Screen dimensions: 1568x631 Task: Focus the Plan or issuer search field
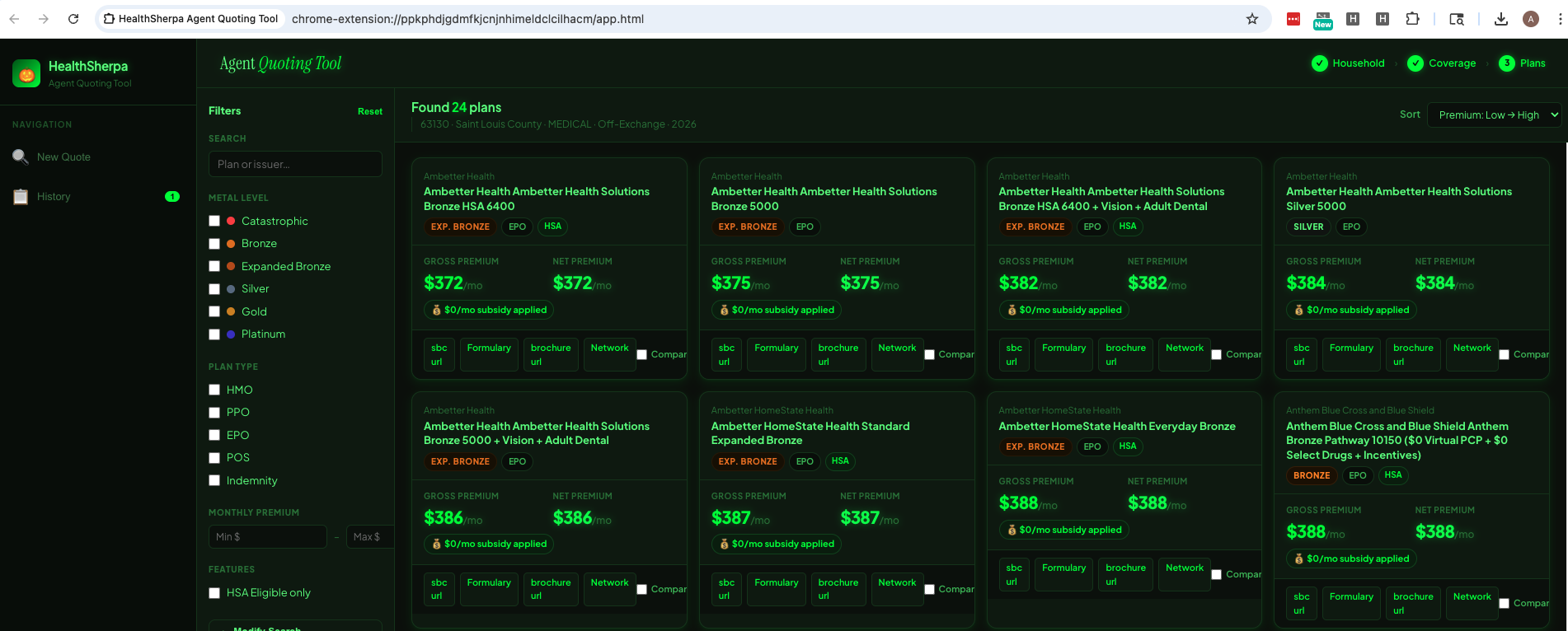click(295, 164)
